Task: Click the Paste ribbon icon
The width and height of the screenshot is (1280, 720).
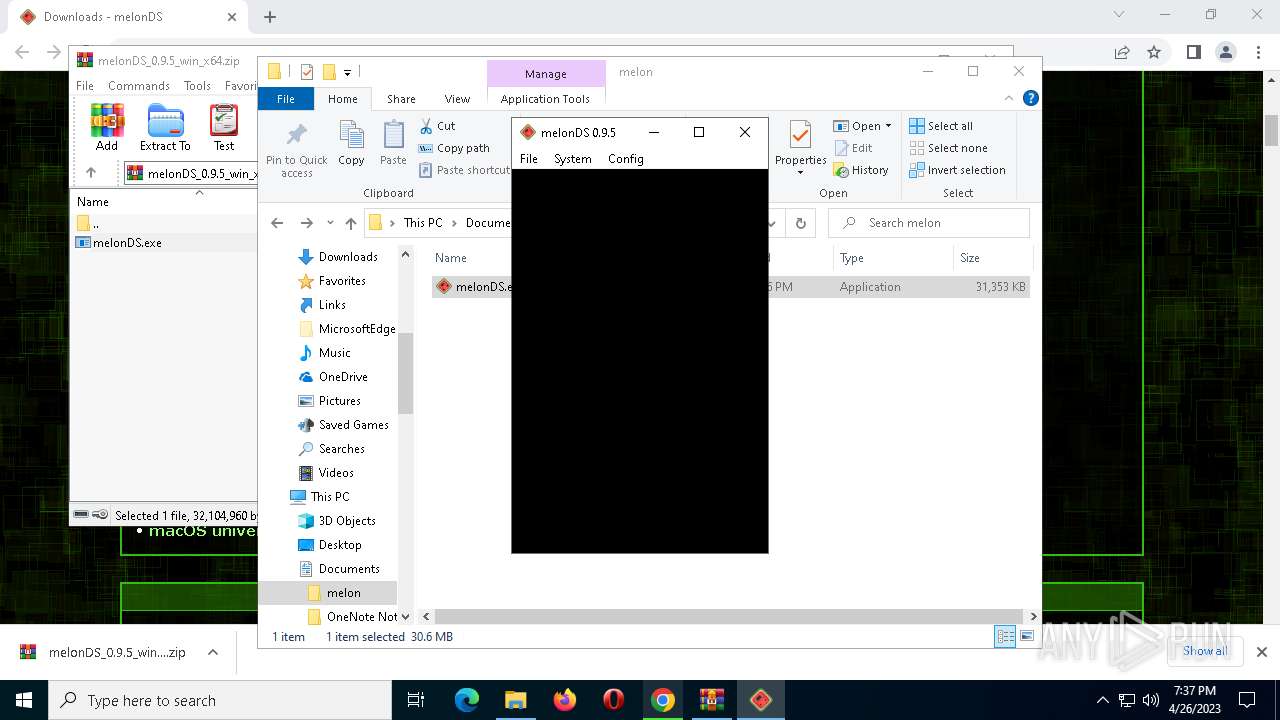Action: (x=393, y=143)
